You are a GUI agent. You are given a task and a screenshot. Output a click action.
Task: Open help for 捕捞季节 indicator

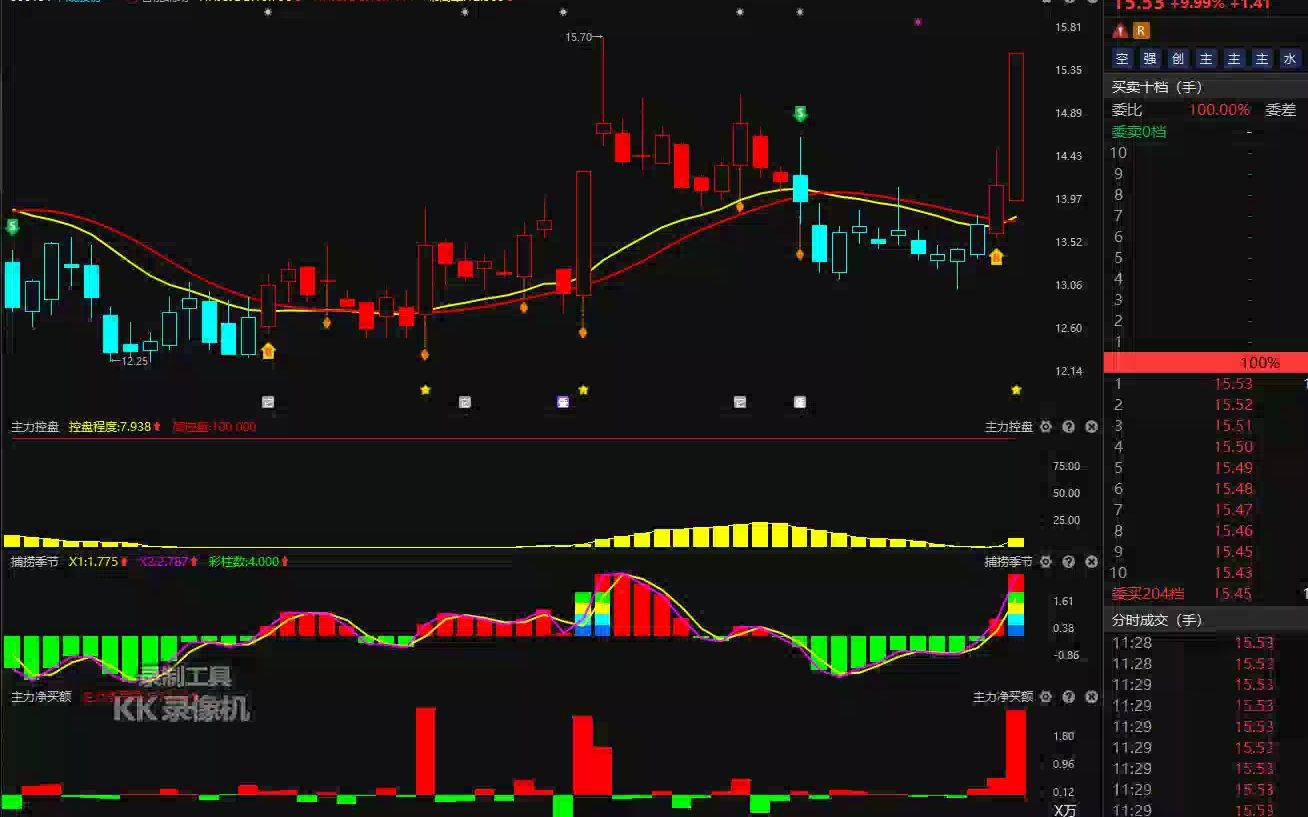tap(1068, 562)
